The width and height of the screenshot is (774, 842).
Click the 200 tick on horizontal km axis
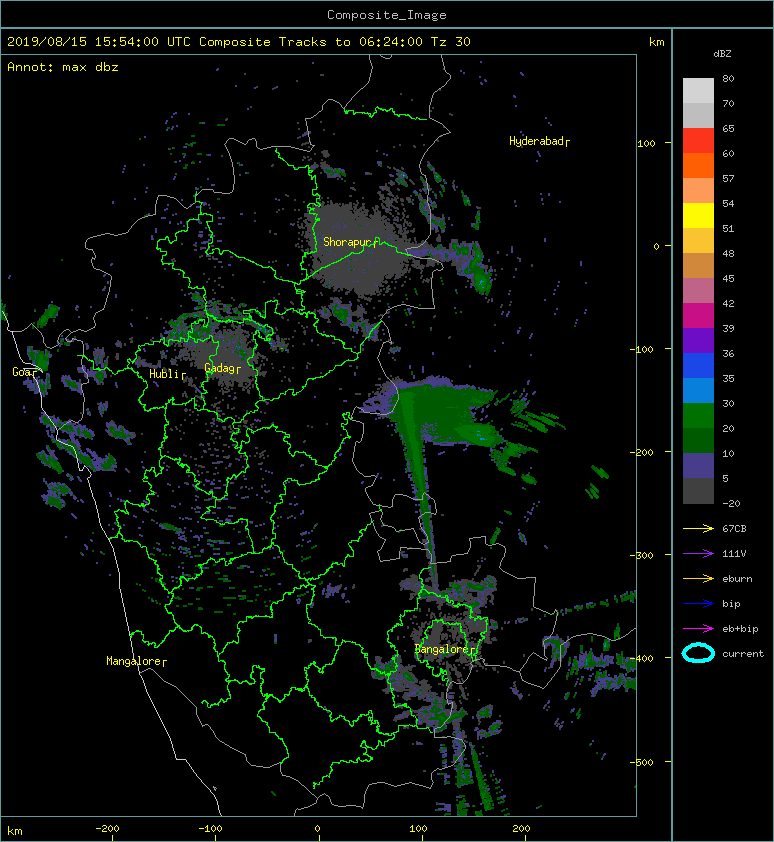pos(522,829)
